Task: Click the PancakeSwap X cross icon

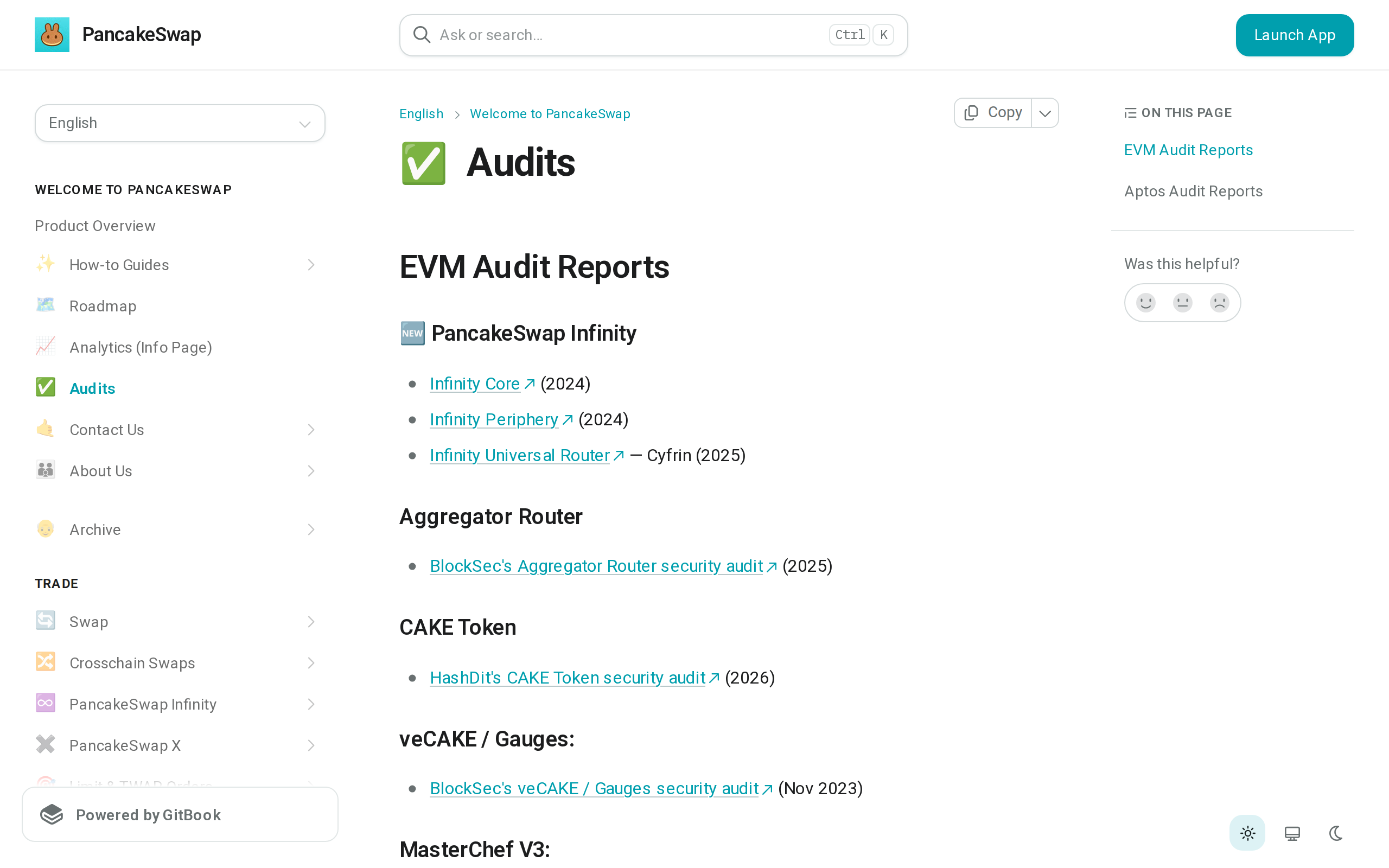Action: point(46,744)
